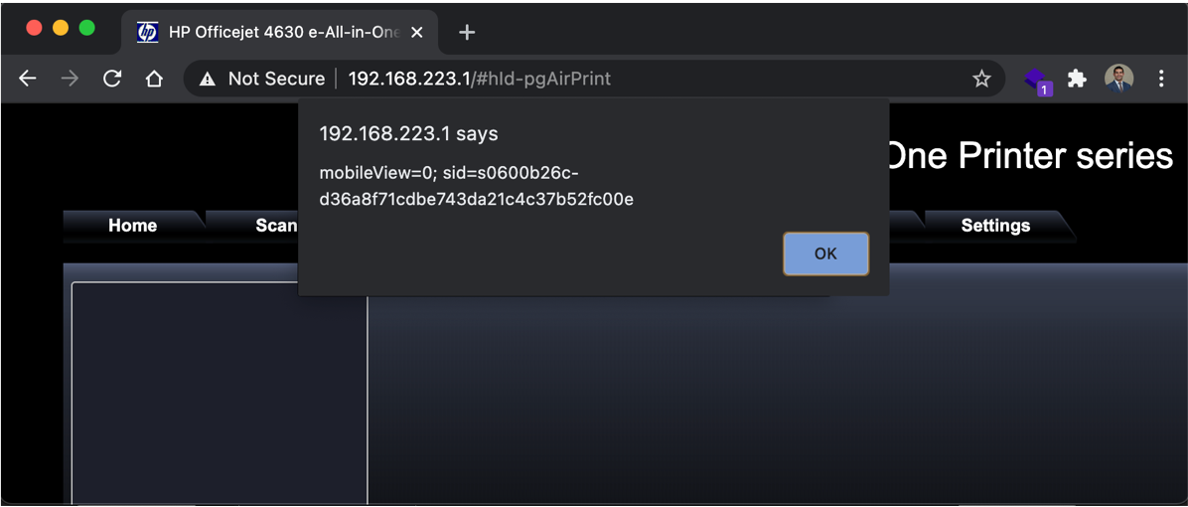Enter full screen with the green button
The height and width of the screenshot is (507, 1188).
(87, 28)
